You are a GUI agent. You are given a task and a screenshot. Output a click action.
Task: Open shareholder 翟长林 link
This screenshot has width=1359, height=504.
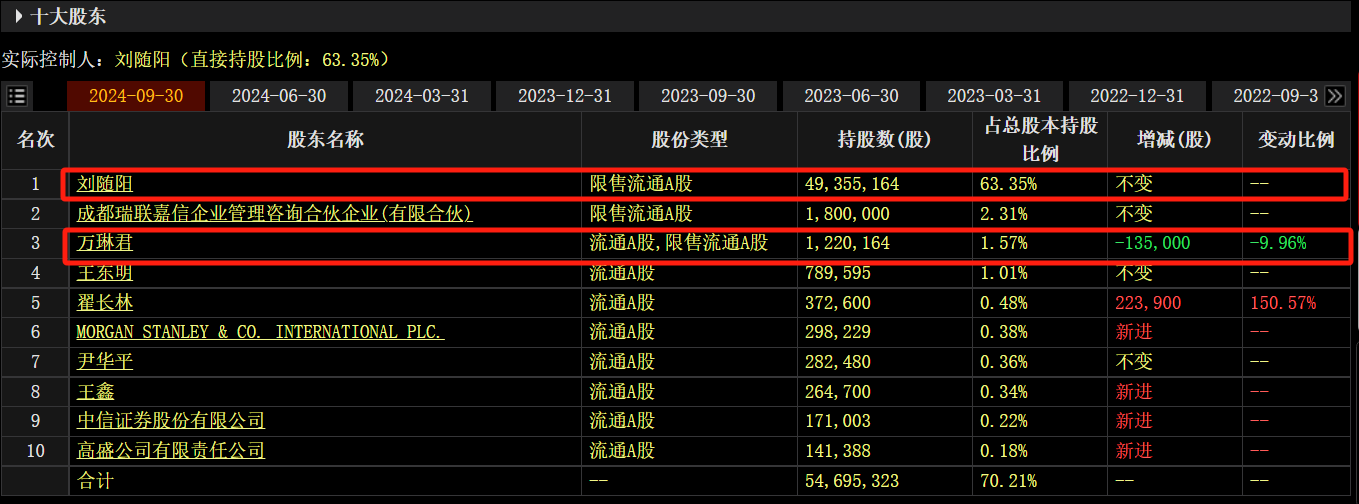[105, 303]
